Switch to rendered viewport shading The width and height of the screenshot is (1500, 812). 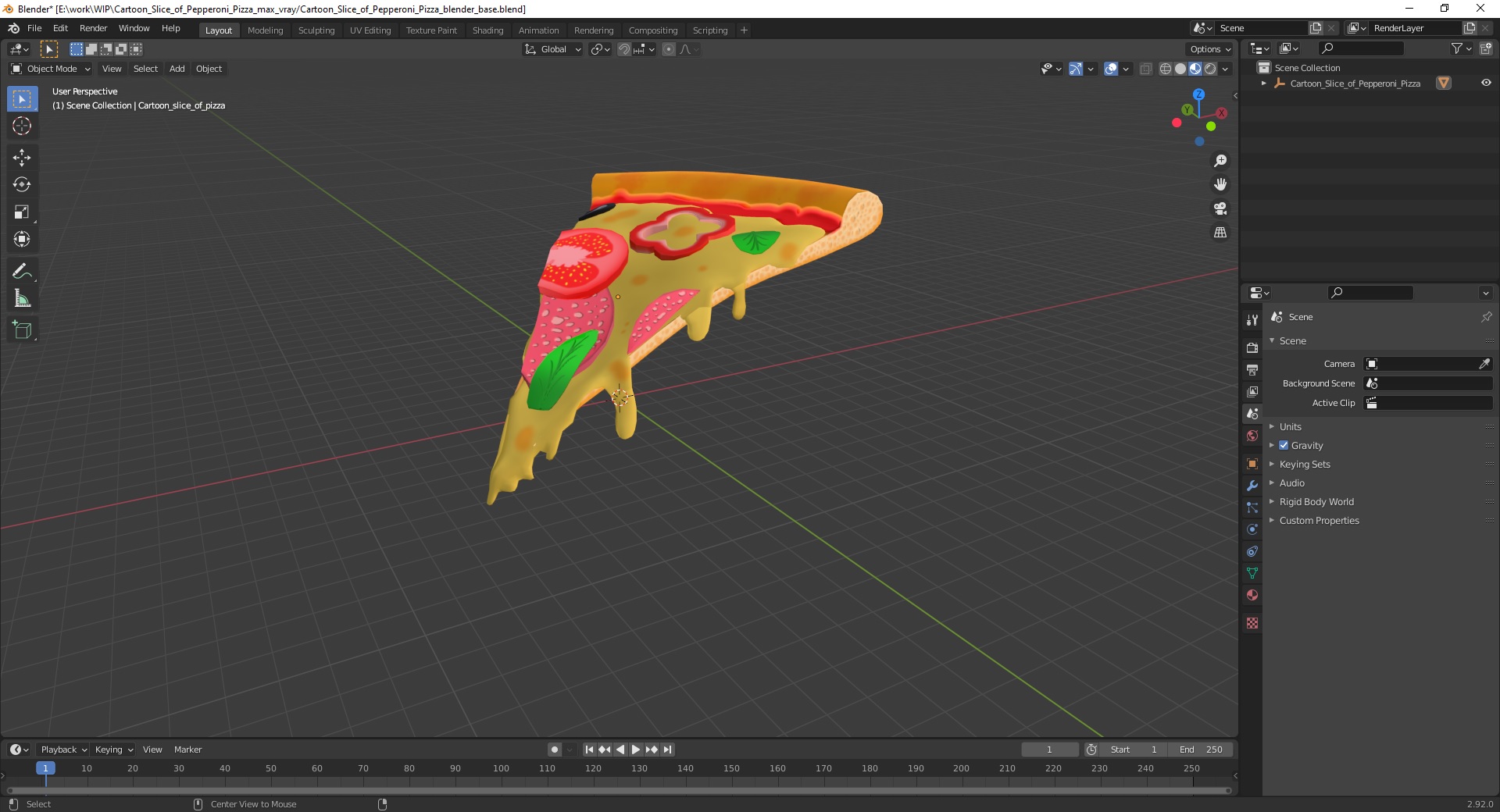point(1210,69)
